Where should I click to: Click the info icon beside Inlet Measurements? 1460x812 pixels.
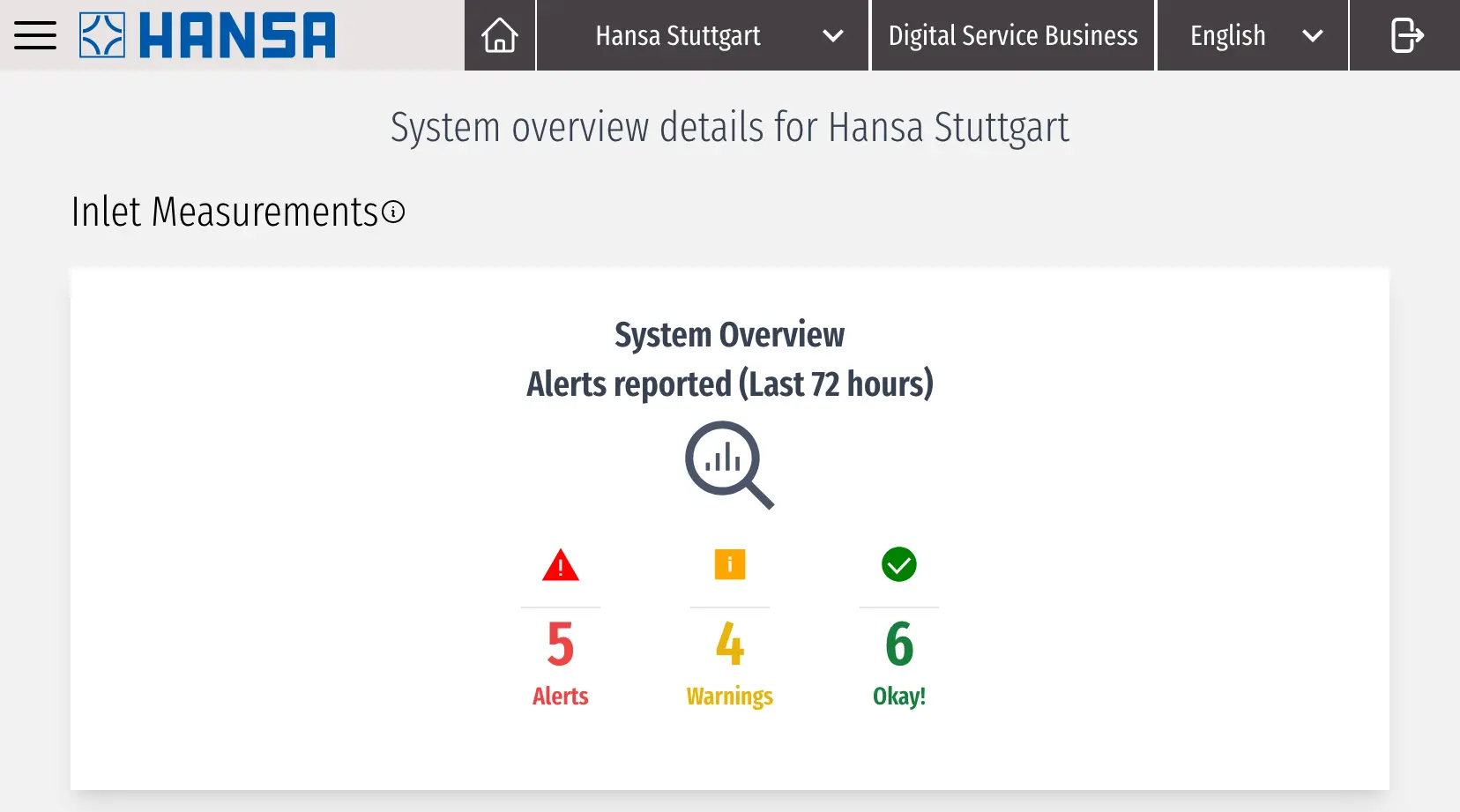pos(393,212)
